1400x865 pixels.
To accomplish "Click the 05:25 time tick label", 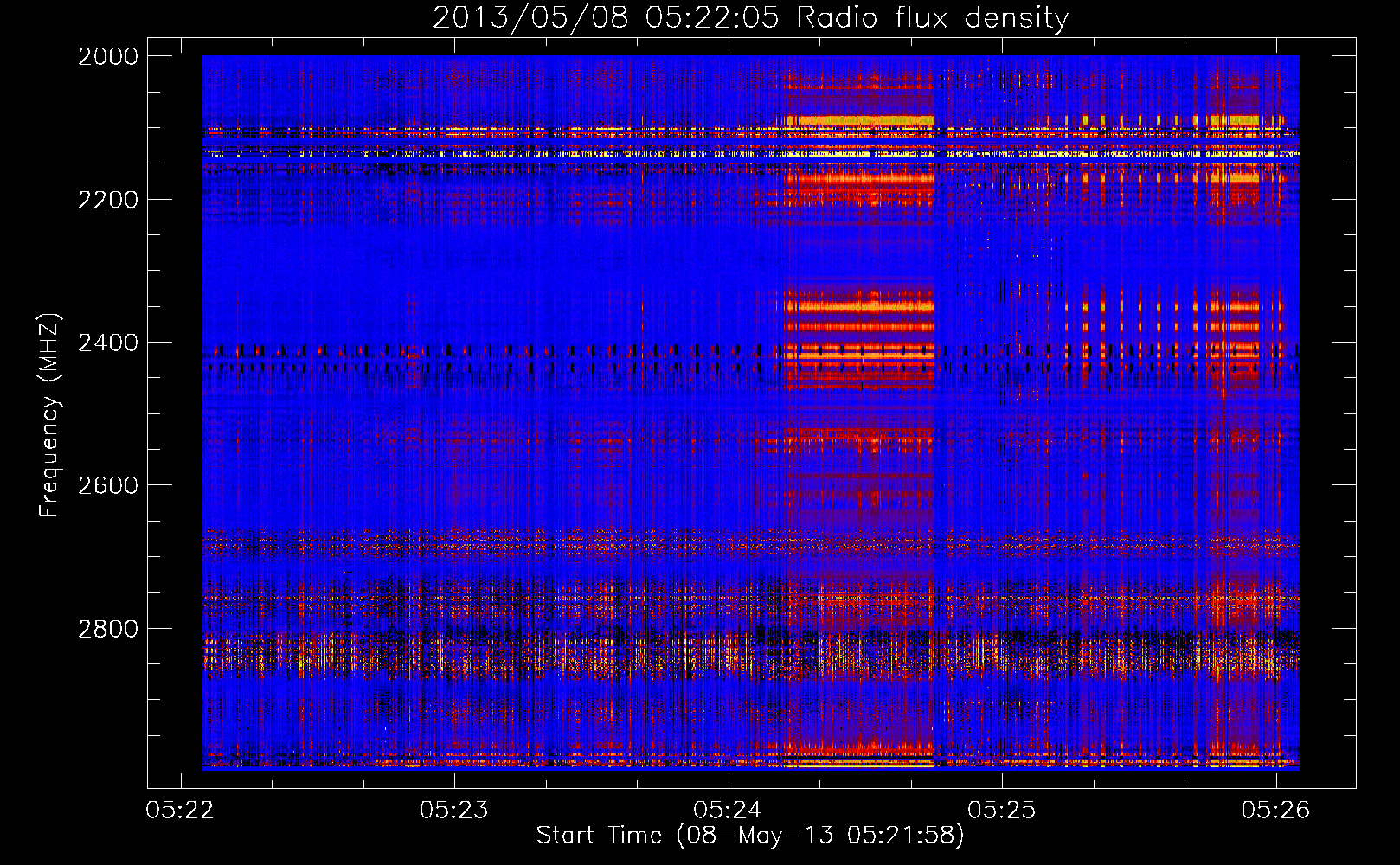I will click(1002, 810).
